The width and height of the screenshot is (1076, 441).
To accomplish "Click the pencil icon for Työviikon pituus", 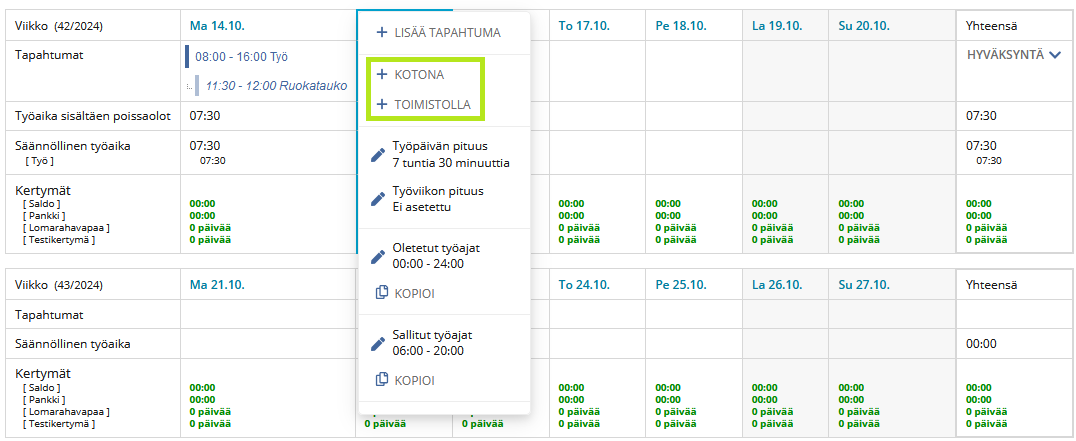I will click(x=378, y=198).
